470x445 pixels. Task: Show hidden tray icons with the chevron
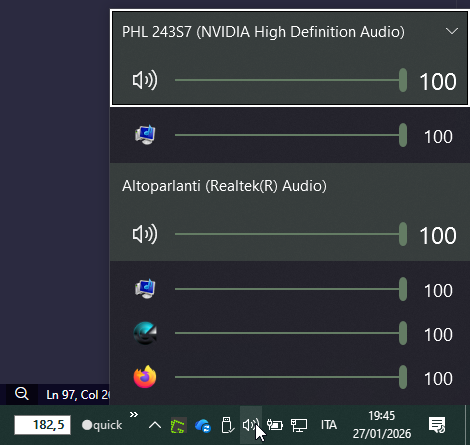155,425
